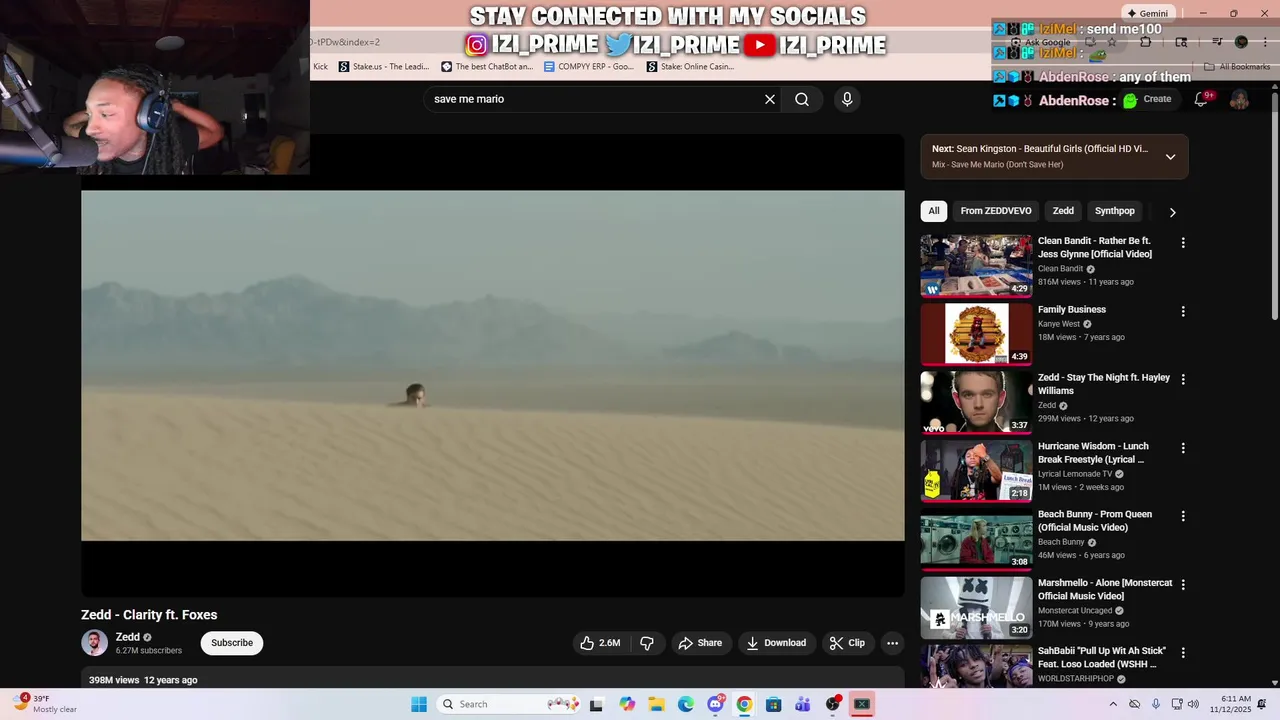This screenshot has height=720, width=1280.
Task: Open options menu for Marshmello Alone video
Action: 1183,585
